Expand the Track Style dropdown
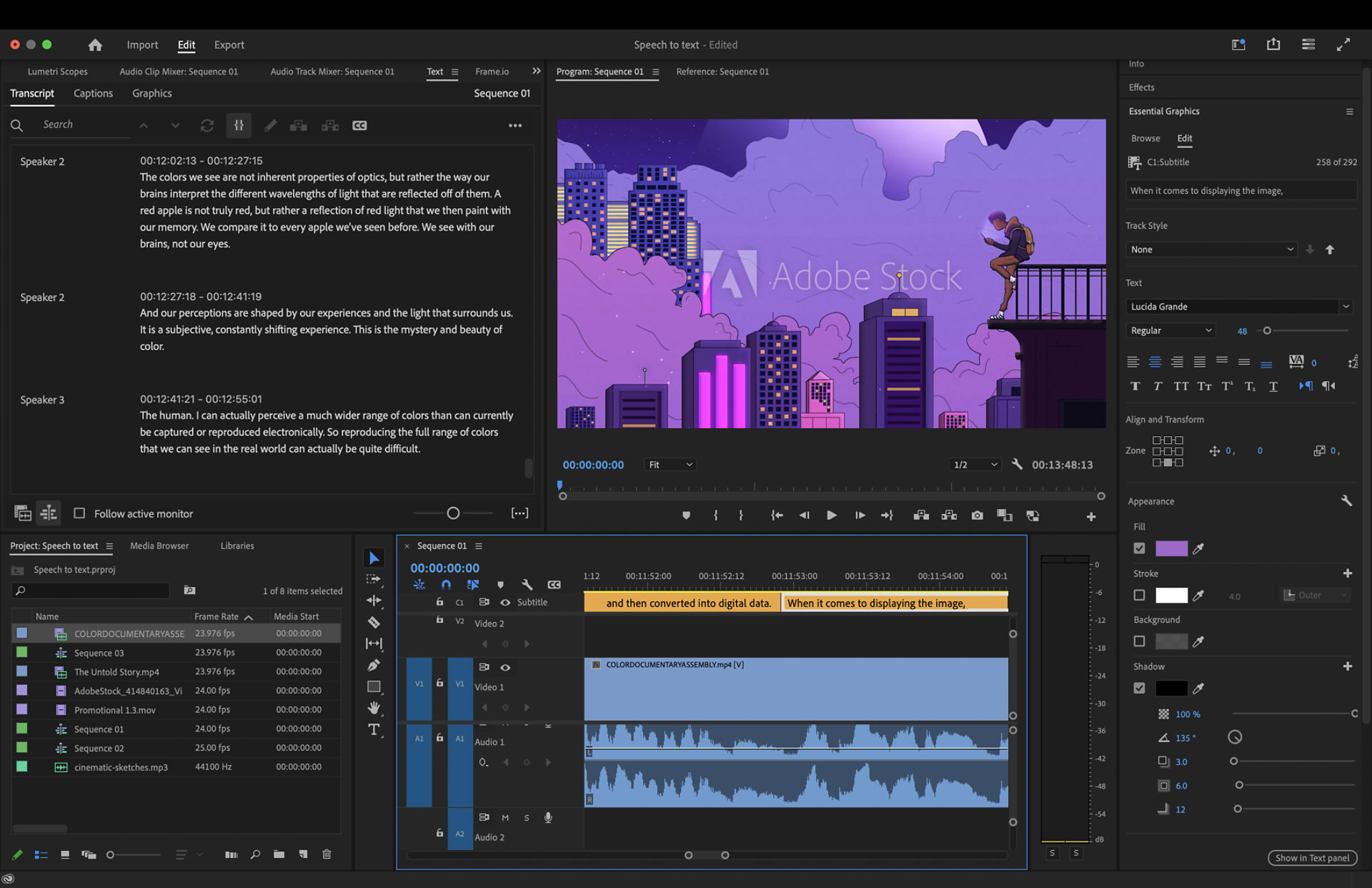Screen dimensions: 1372x888 1211,248
